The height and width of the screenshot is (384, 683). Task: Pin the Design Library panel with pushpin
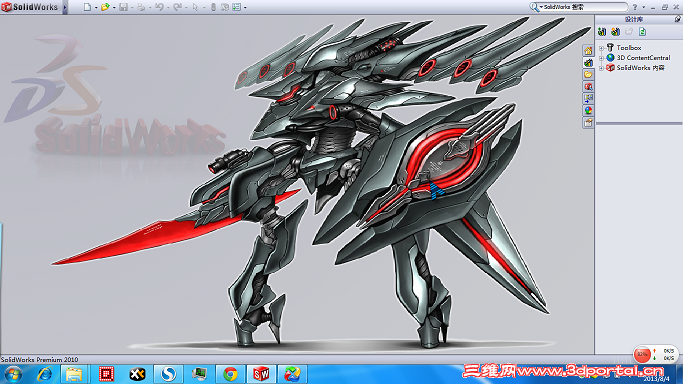(677, 19)
